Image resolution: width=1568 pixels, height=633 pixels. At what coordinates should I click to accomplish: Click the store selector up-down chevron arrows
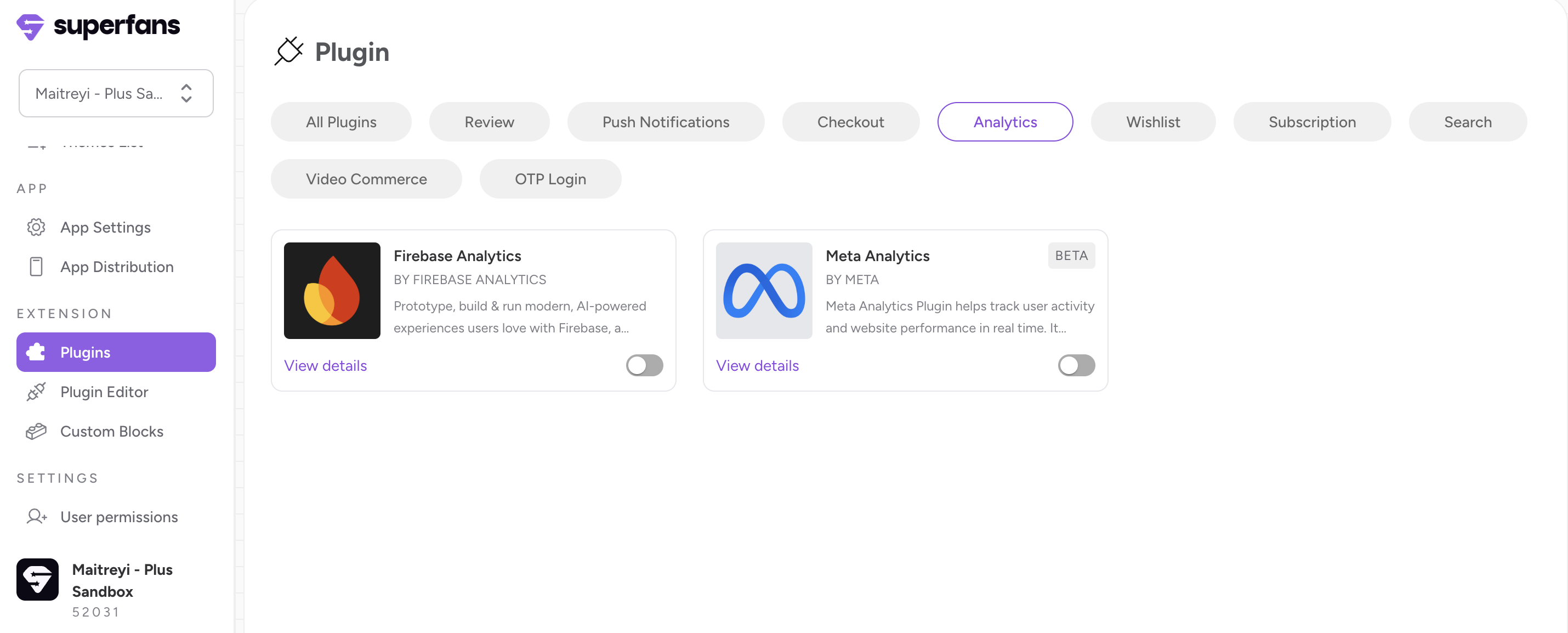pyautogui.click(x=186, y=93)
